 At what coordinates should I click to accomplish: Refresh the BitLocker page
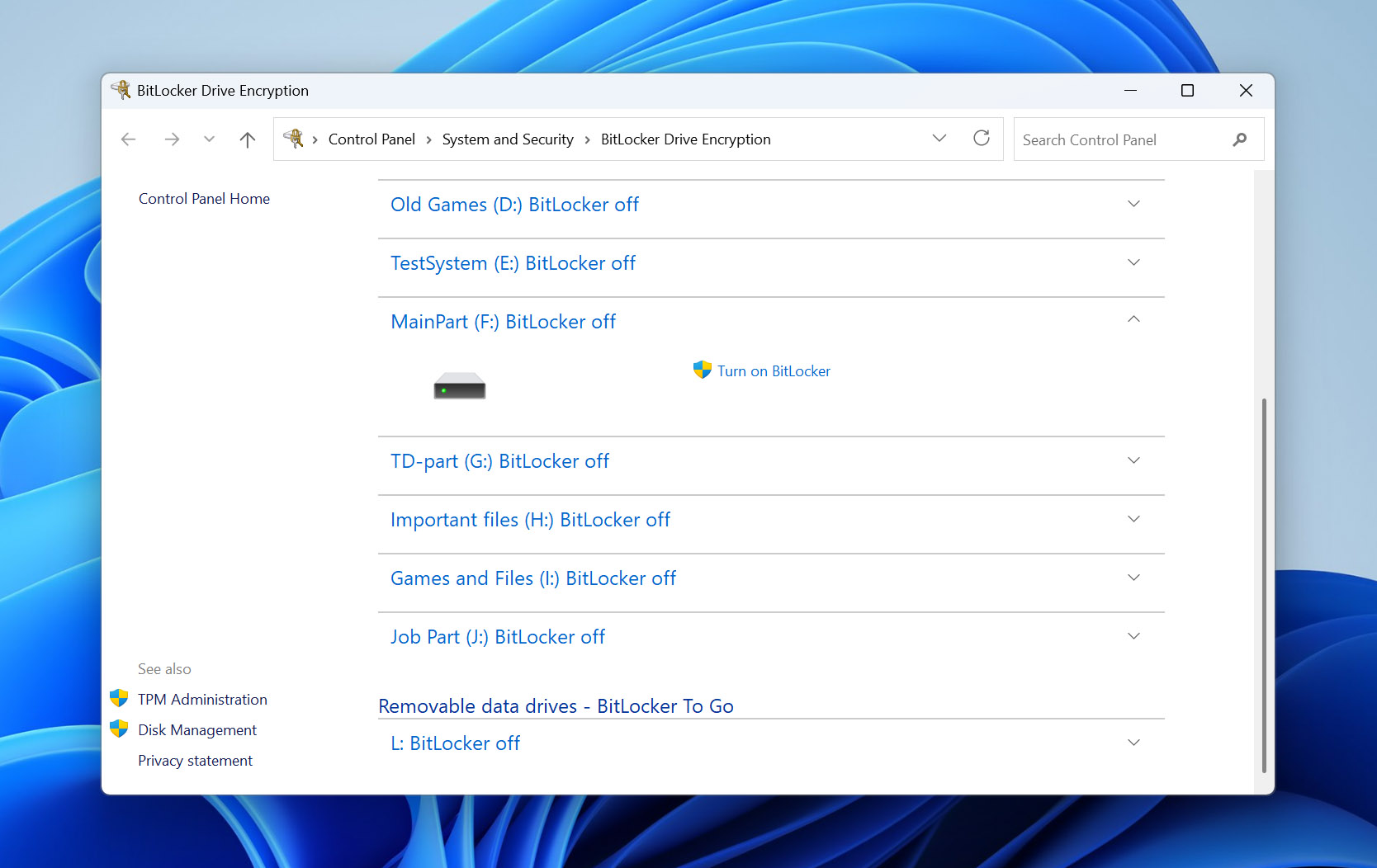(x=982, y=138)
